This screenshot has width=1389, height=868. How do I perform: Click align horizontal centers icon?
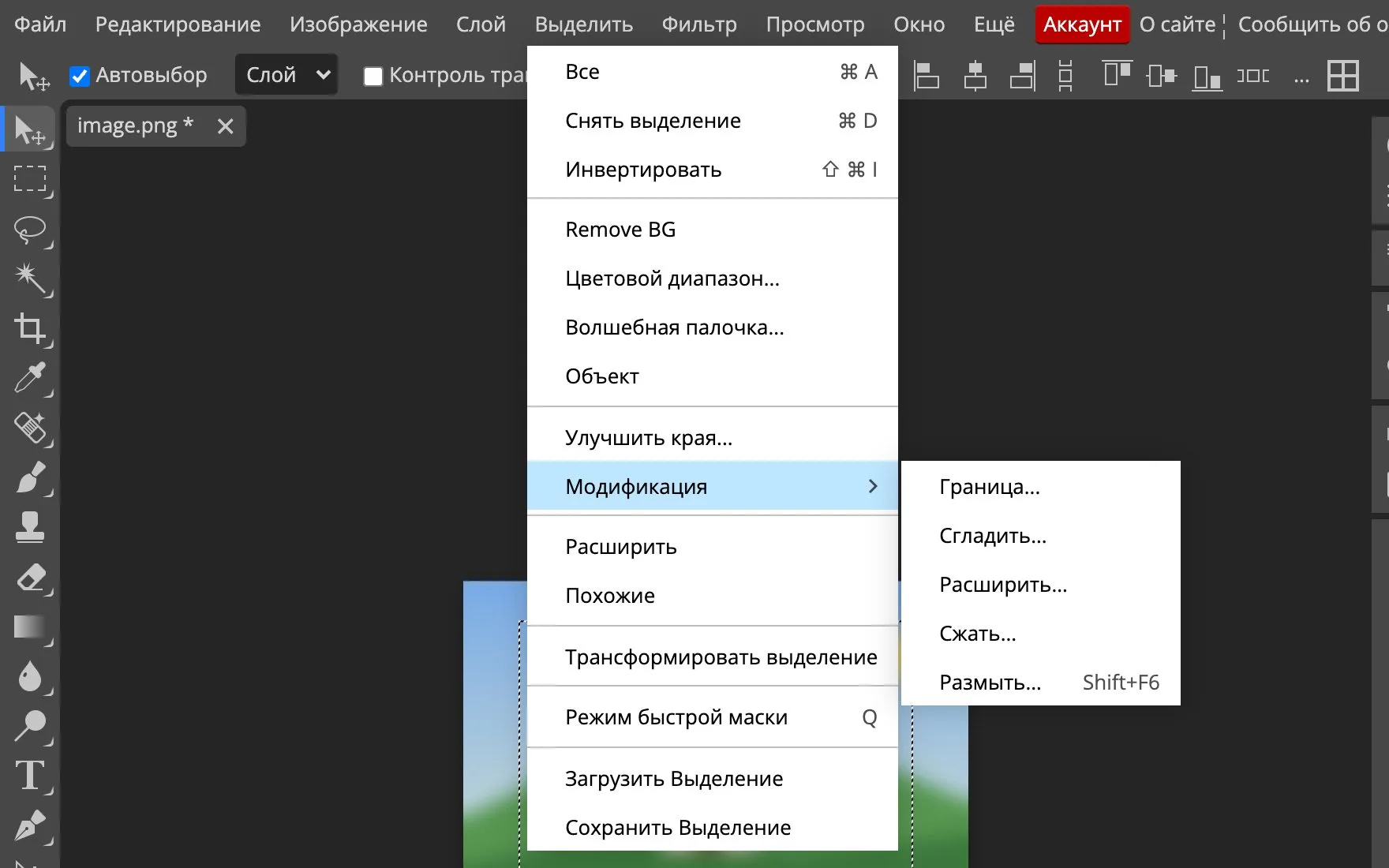(975, 76)
